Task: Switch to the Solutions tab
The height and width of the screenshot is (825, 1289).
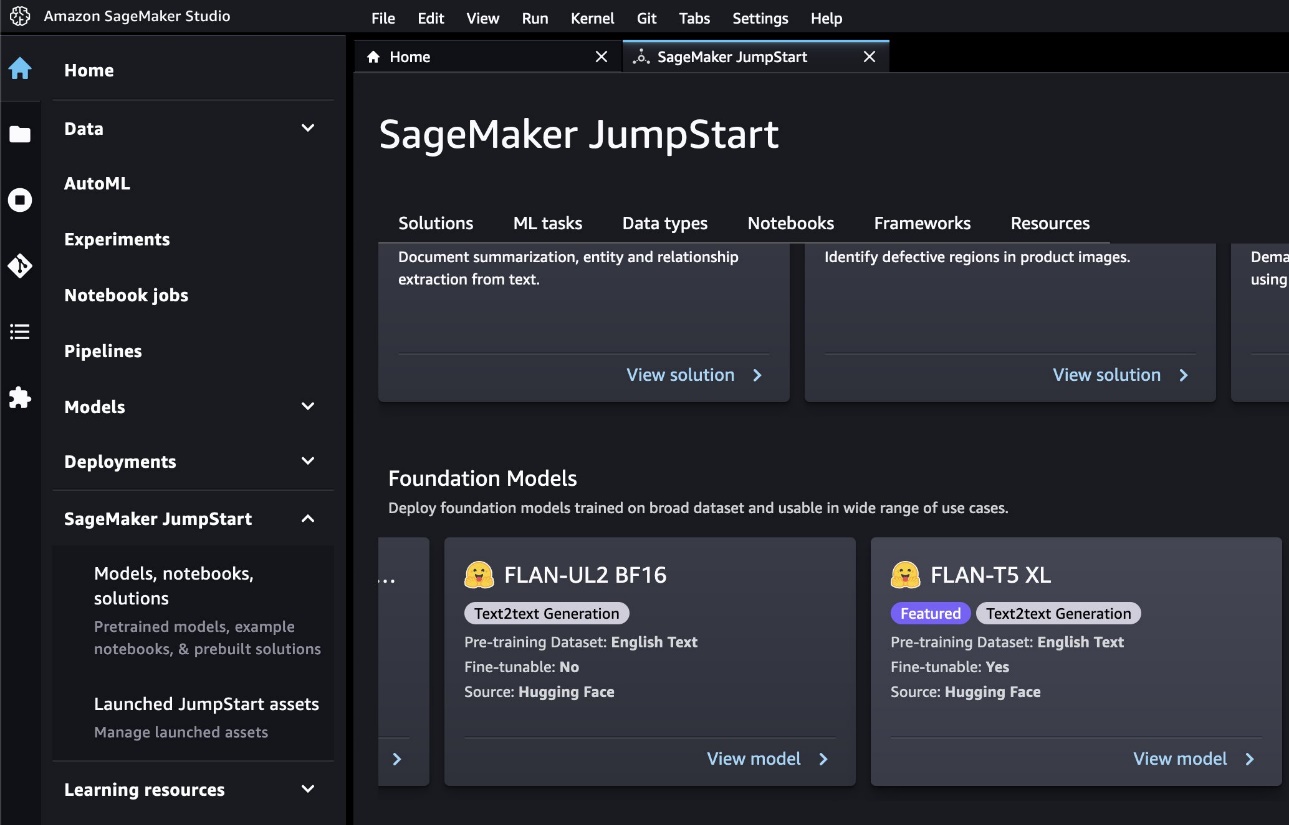Action: click(436, 223)
